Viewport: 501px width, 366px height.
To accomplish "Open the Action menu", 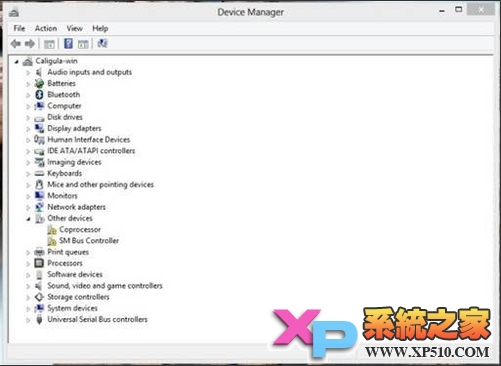I will click(x=46, y=28).
